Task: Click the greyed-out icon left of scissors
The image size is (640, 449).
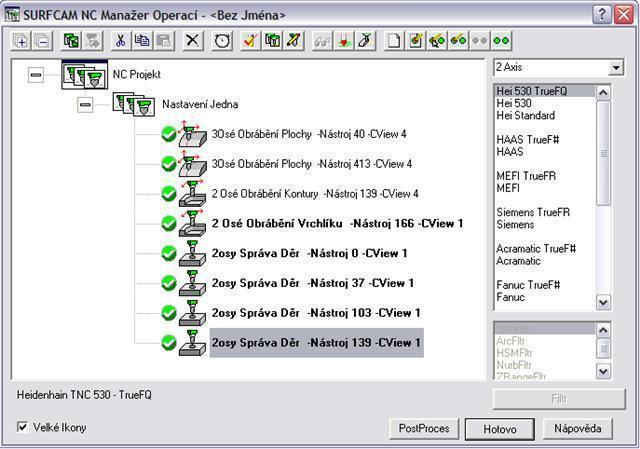Action: (93, 41)
